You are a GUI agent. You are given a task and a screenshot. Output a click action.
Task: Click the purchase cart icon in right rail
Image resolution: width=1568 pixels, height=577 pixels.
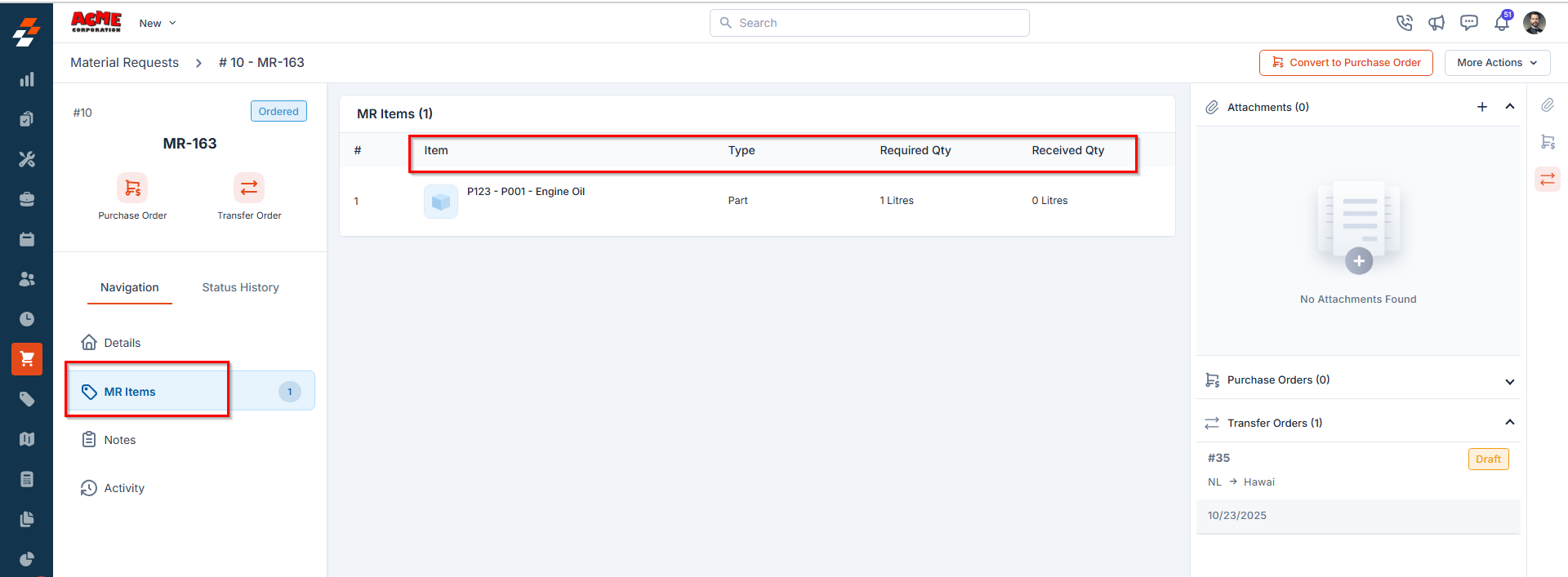pyautogui.click(x=1548, y=142)
